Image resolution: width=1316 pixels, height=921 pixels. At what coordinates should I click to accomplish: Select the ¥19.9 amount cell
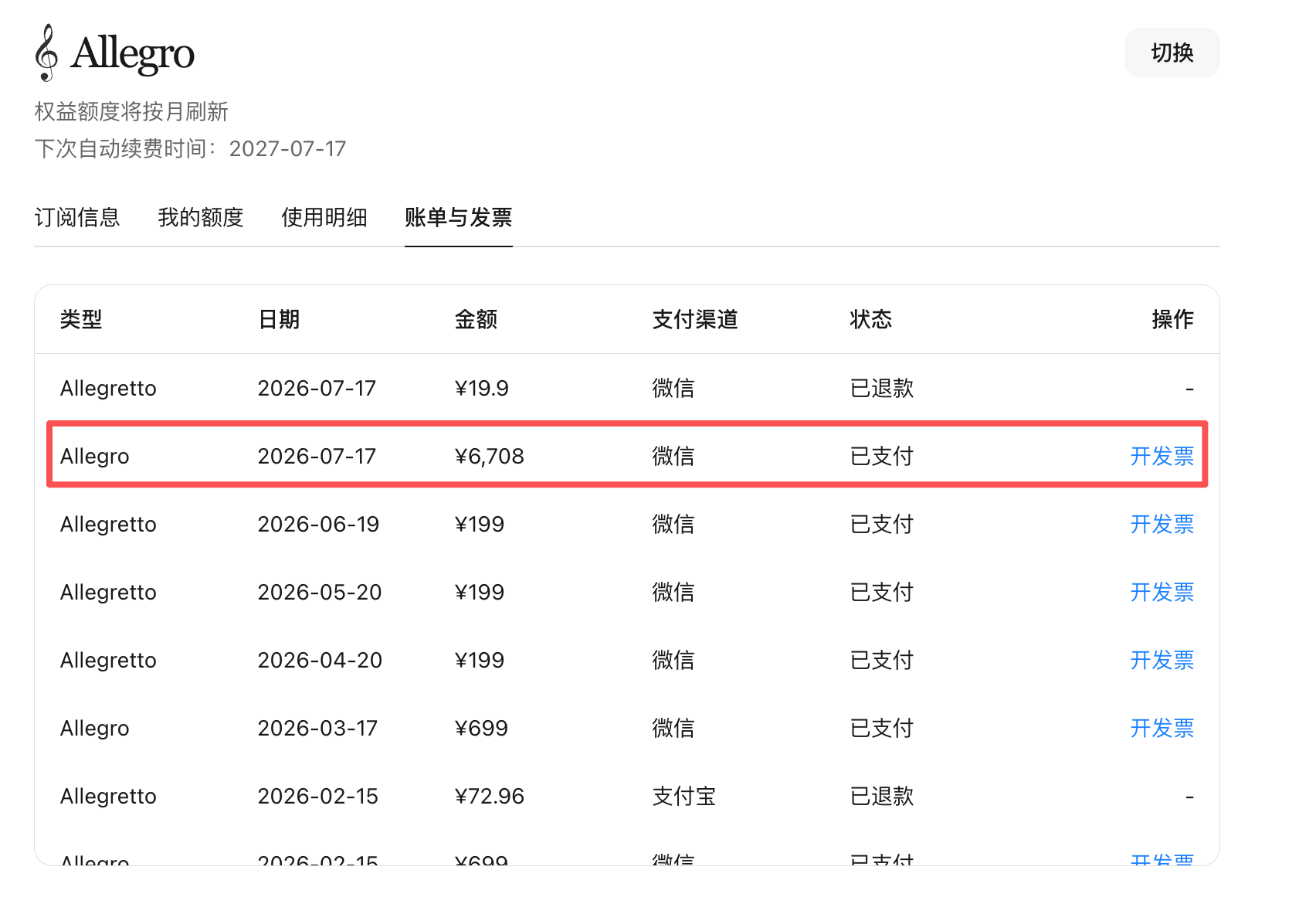click(x=482, y=388)
